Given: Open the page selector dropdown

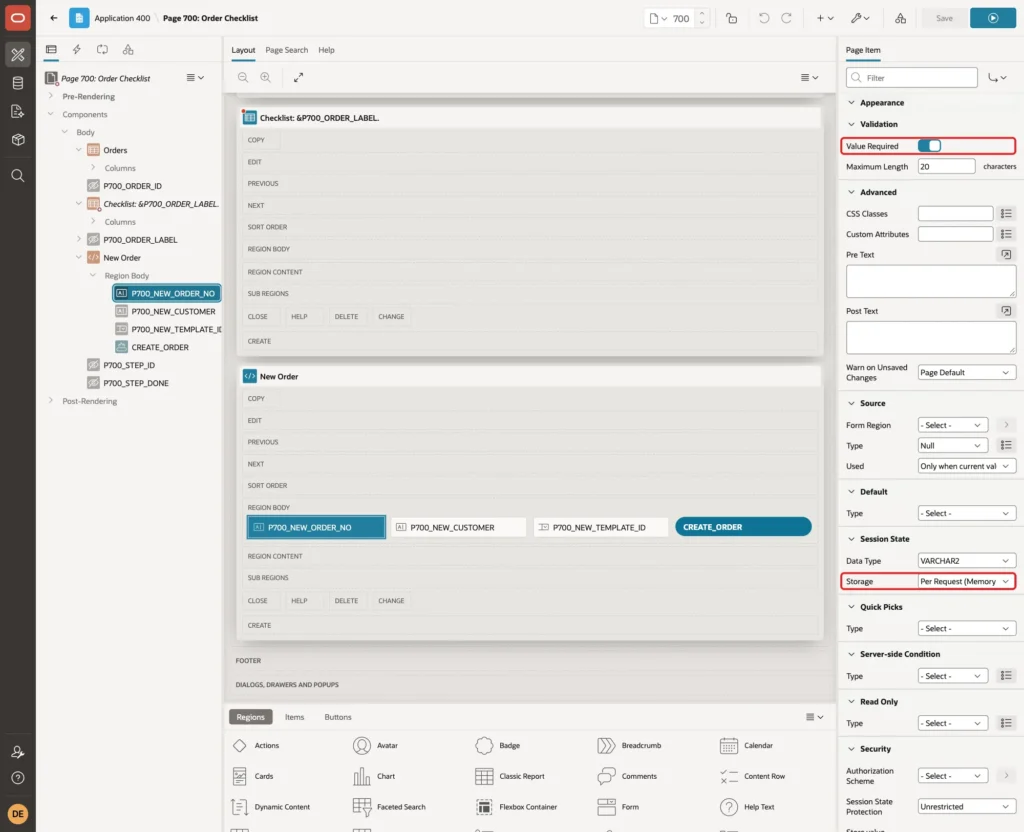Looking at the screenshot, I should (658, 18).
